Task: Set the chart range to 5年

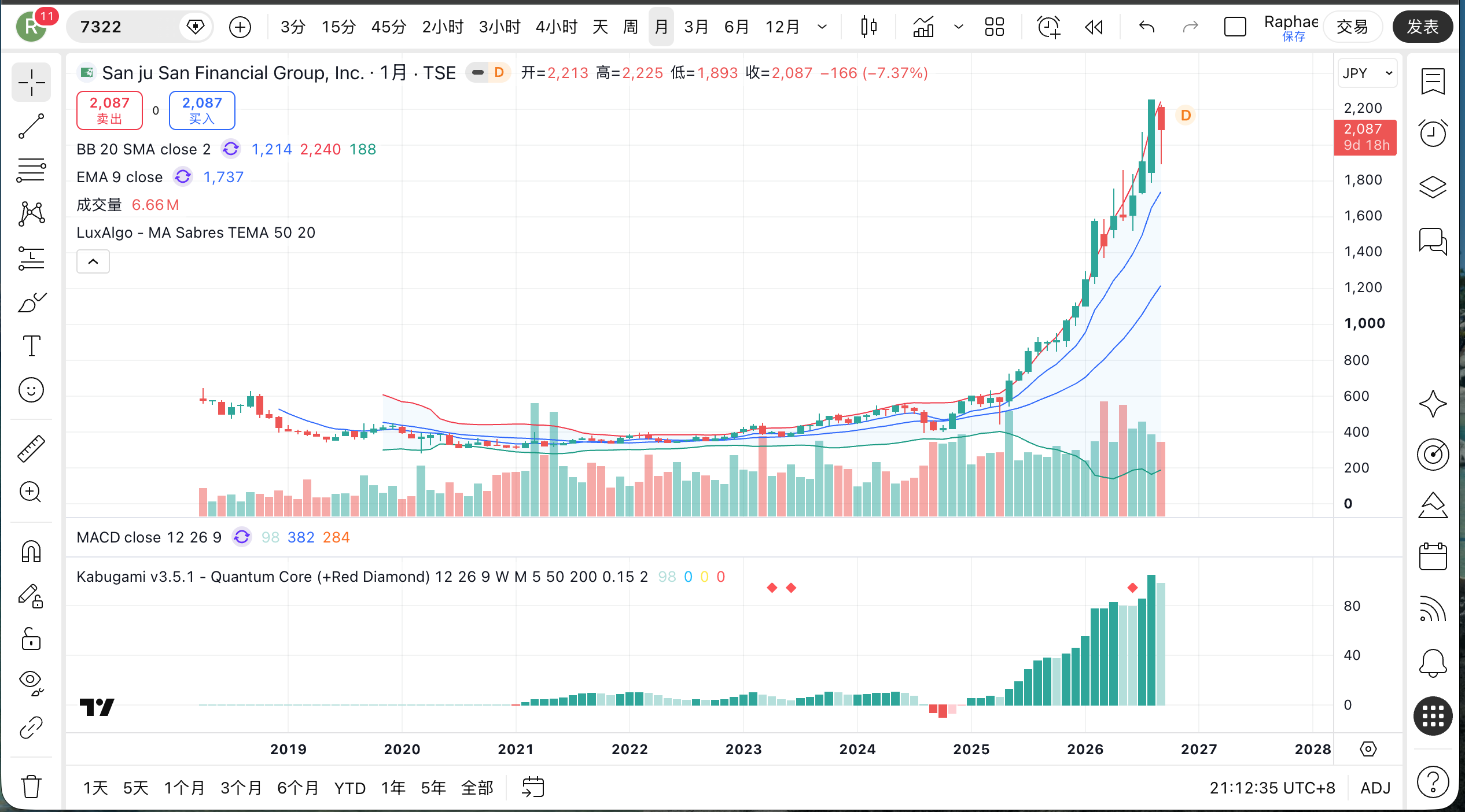Action: tap(433, 788)
